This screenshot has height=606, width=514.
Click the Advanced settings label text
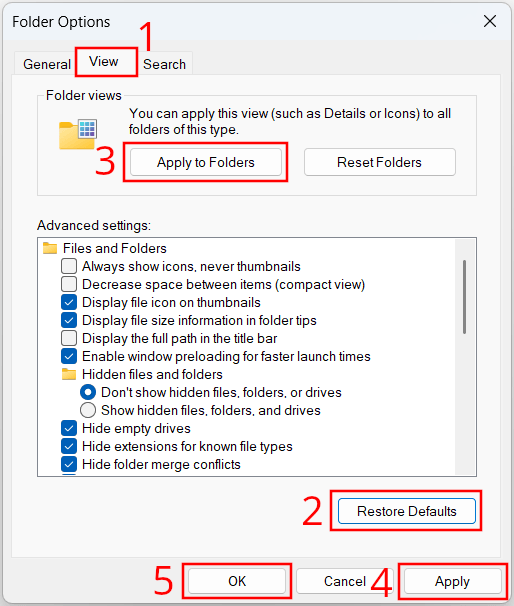[x=94, y=225]
